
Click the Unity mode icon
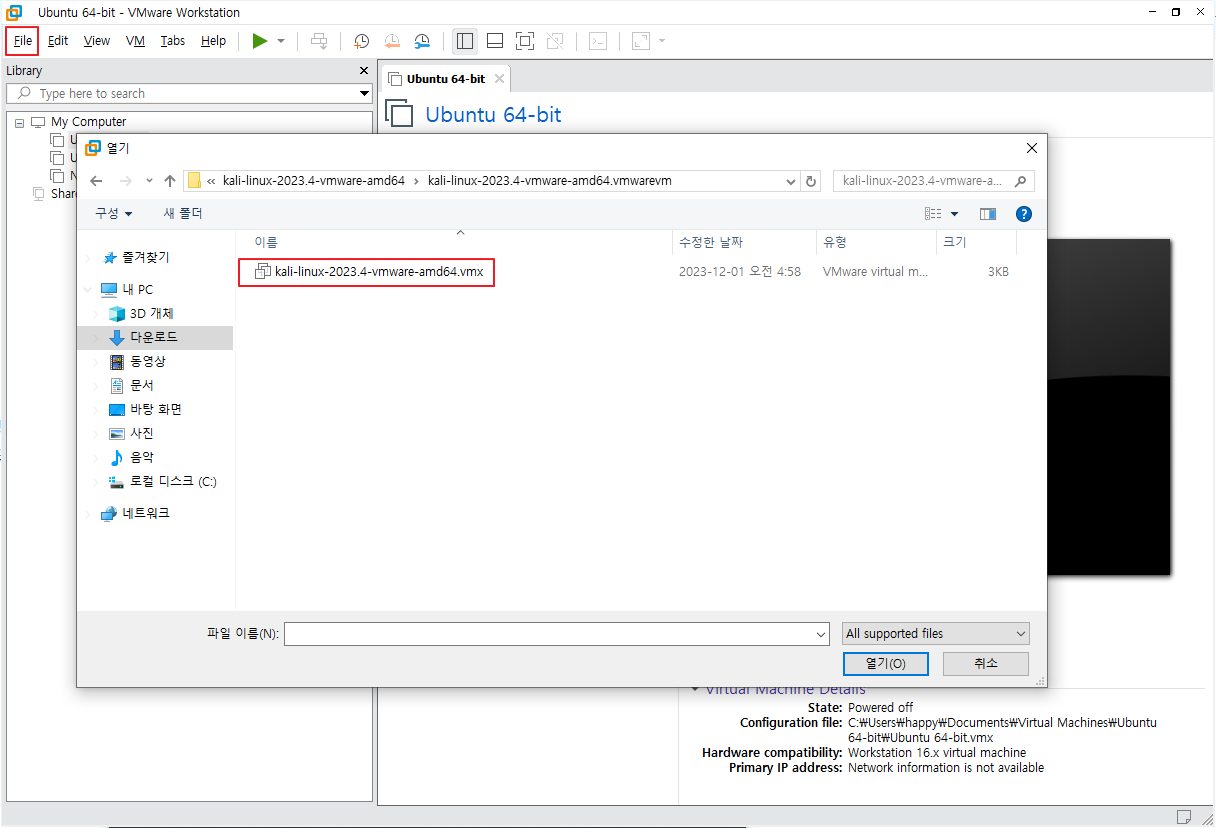click(x=555, y=41)
